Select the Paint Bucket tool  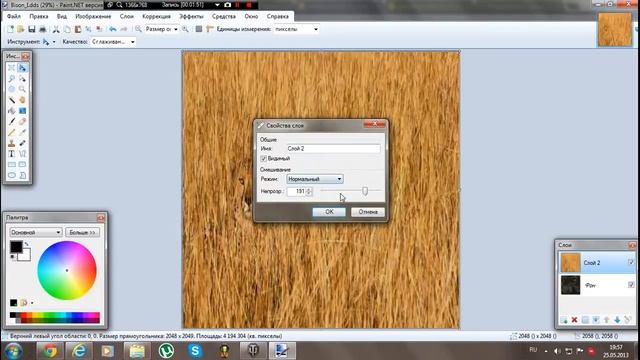[x=11, y=111]
